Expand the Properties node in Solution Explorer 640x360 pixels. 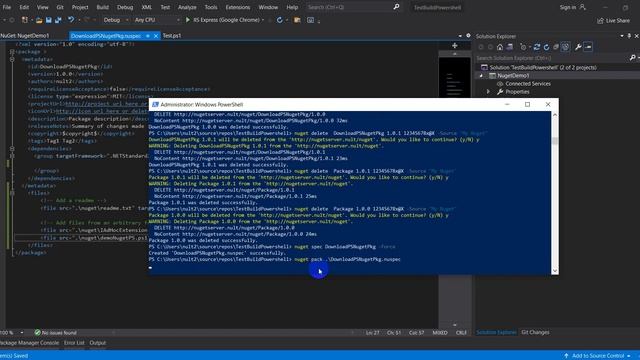(x=489, y=92)
